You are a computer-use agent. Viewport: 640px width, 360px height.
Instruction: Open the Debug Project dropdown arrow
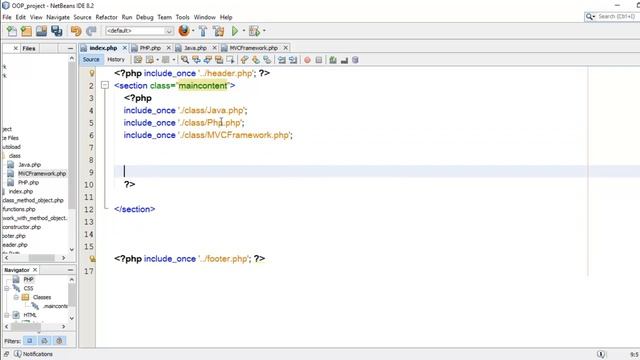(x=264, y=31)
